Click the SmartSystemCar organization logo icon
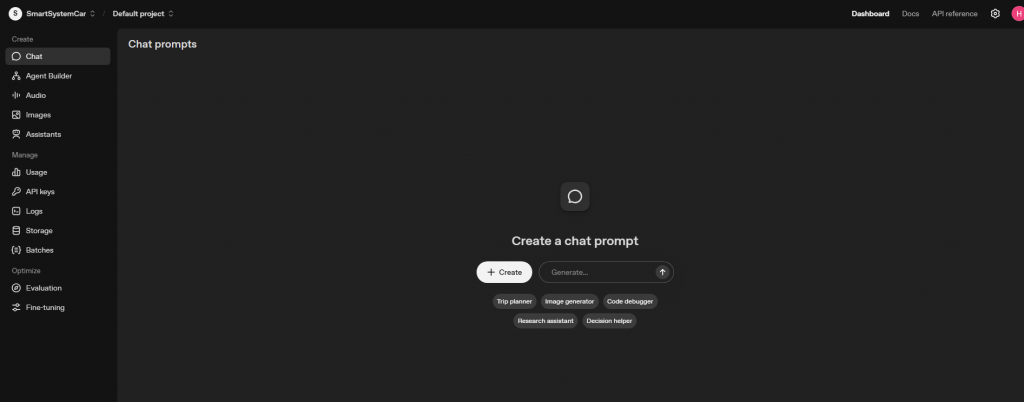This screenshot has width=1024, height=402. [15, 14]
